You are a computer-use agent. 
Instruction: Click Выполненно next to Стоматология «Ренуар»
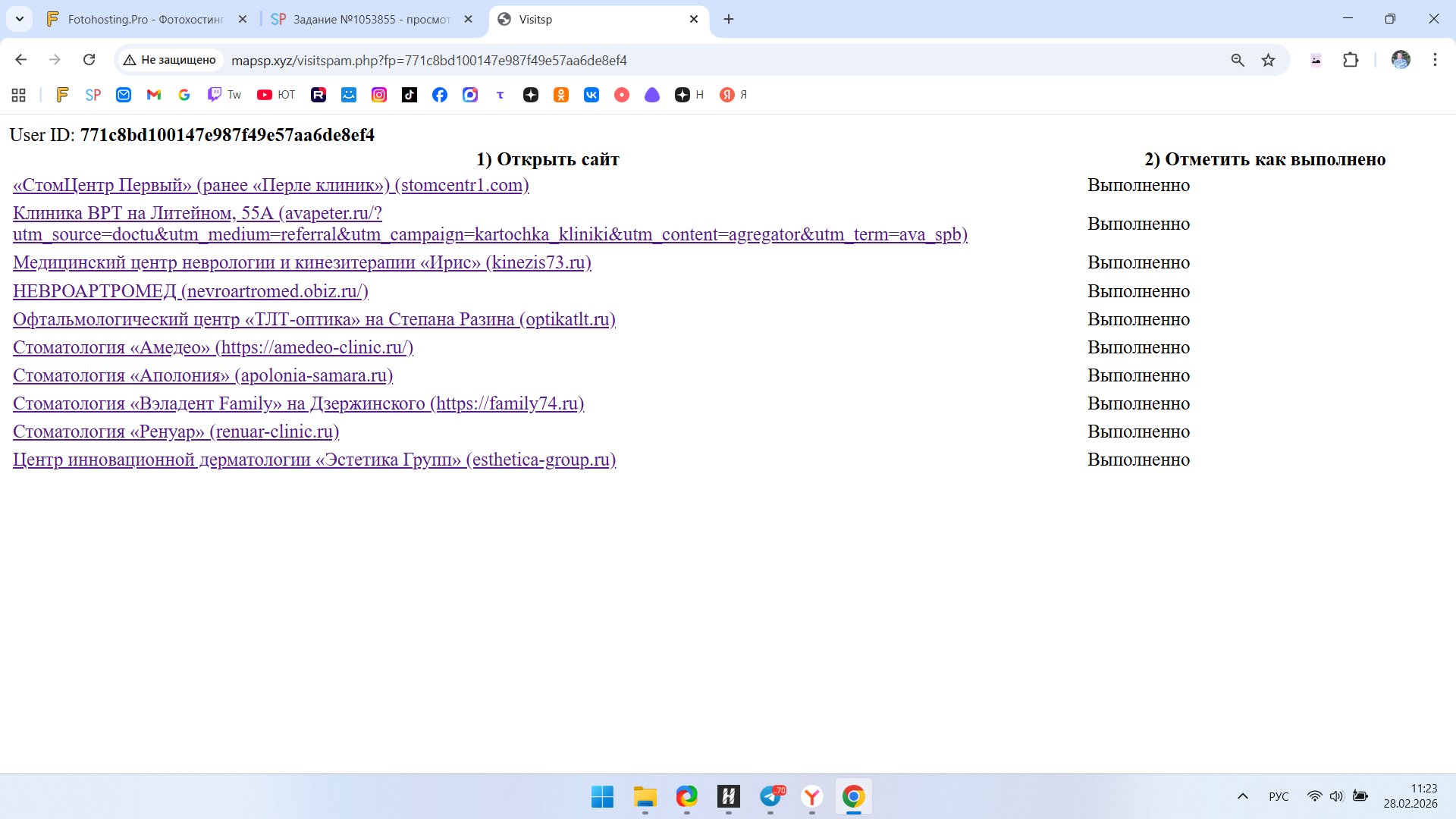pyautogui.click(x=1138, y=431)
